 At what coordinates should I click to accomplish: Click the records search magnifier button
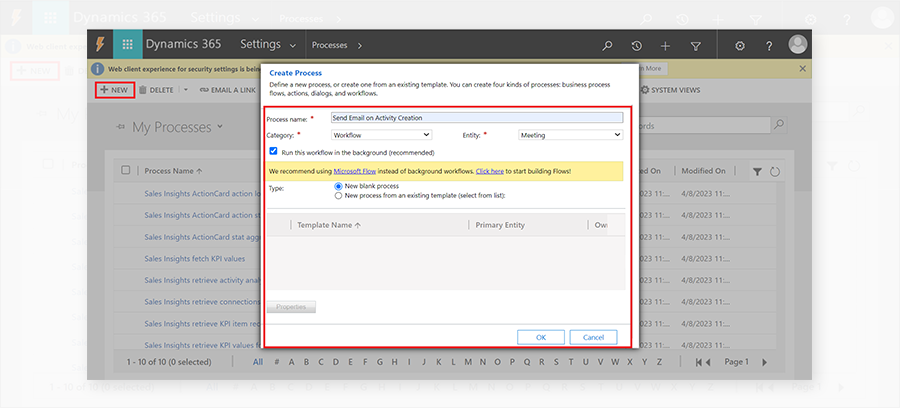click(778, 125)
